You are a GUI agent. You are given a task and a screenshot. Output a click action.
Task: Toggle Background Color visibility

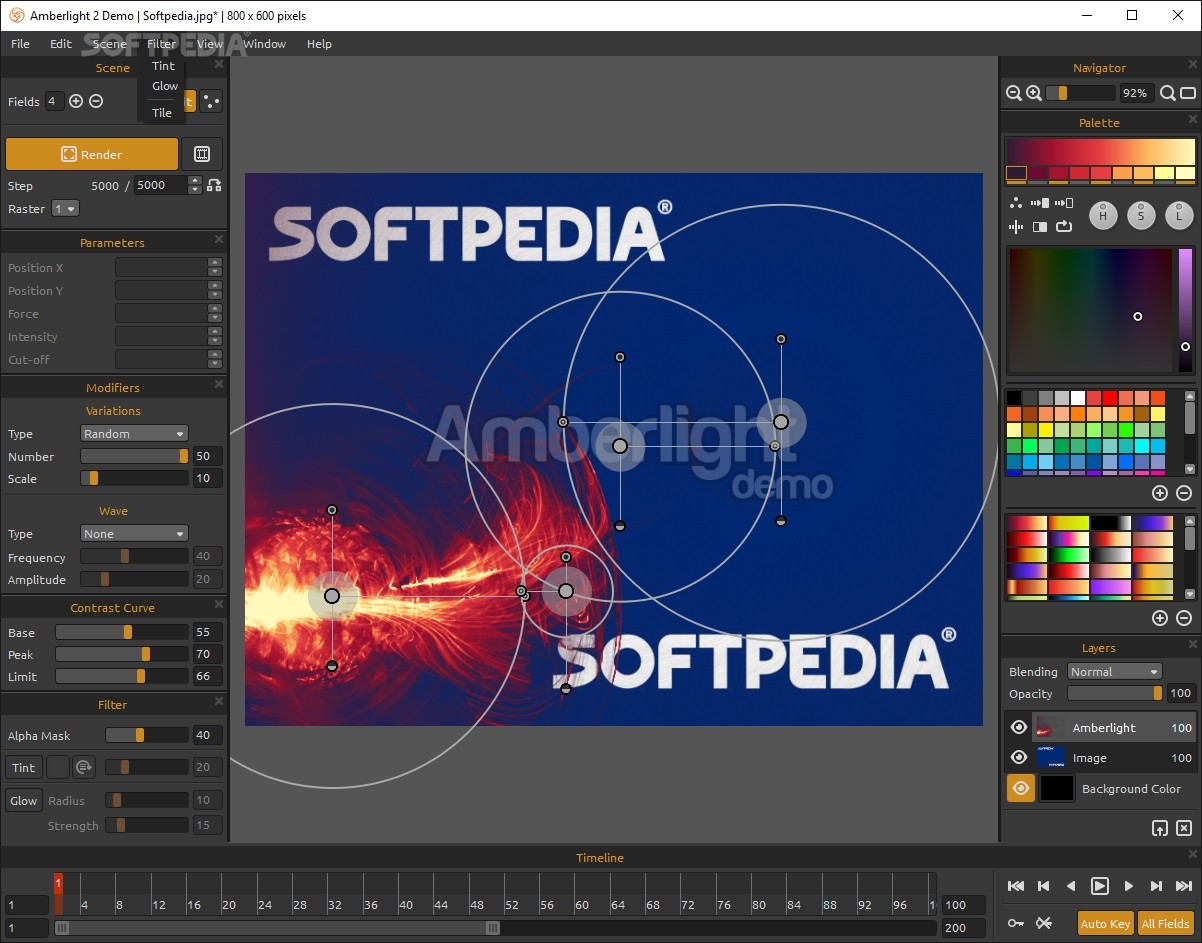pos(1020,788)
